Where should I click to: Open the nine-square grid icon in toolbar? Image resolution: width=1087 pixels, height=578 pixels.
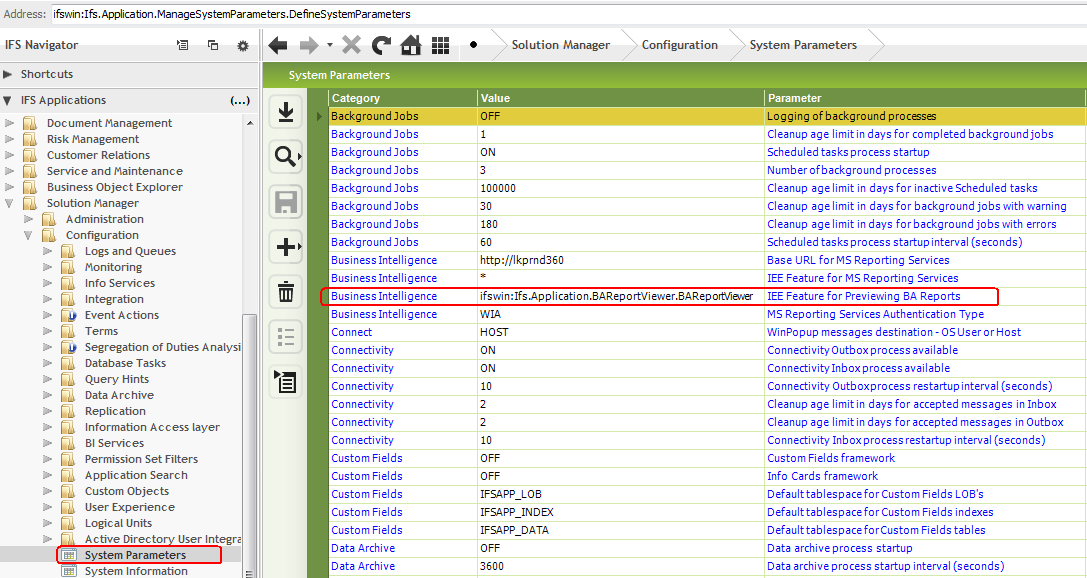coord(440,45)
